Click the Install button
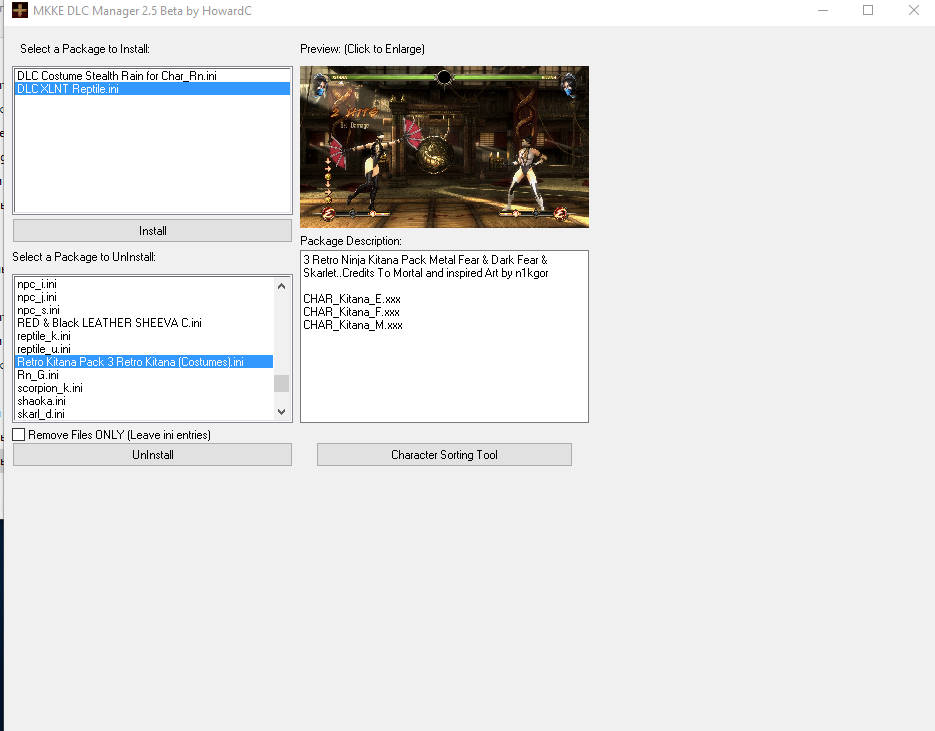 pyautogui.click(x=152, y=230)
